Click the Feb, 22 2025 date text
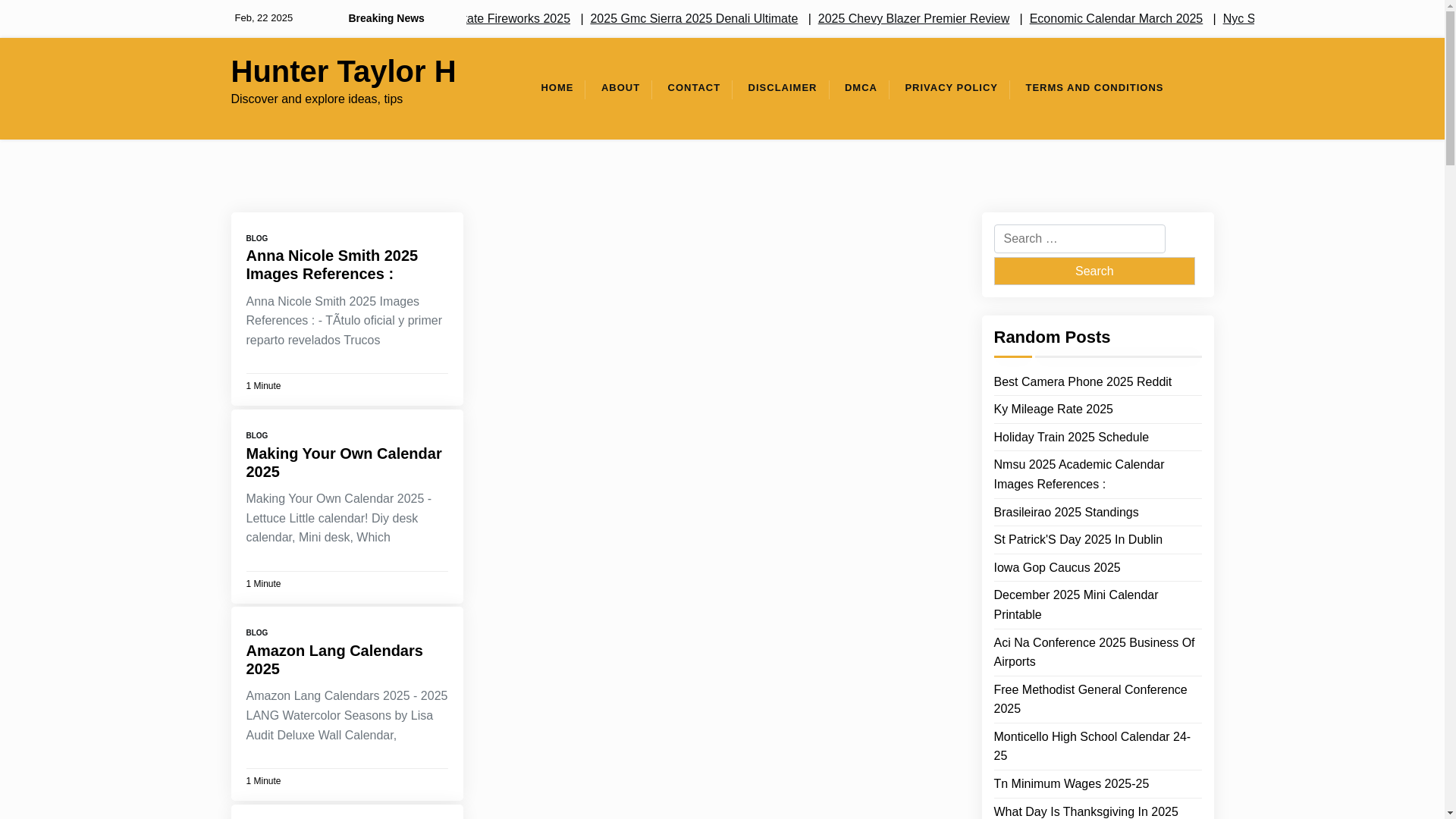 point(263,18)
